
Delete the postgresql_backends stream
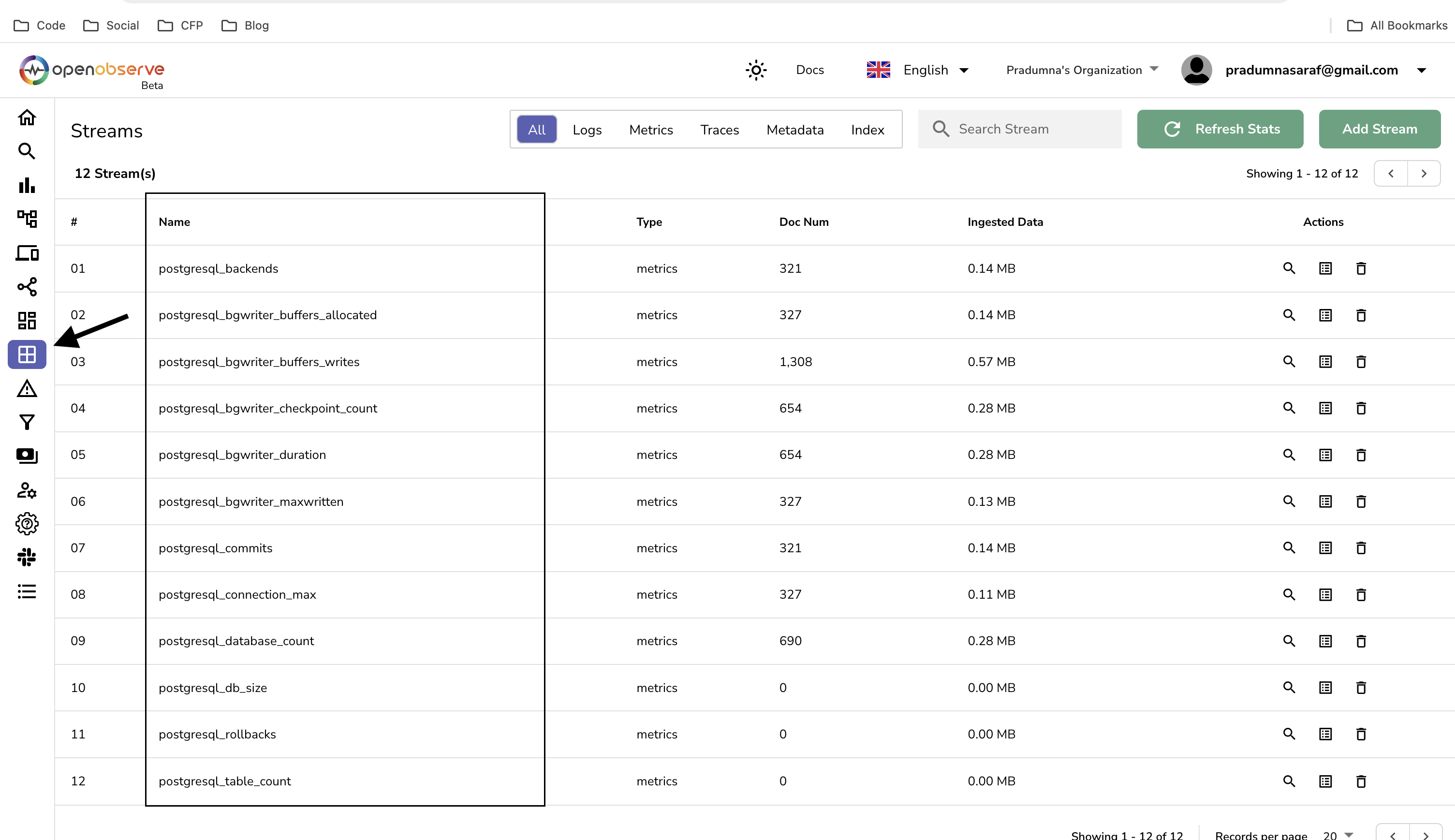pos(1361,268)
